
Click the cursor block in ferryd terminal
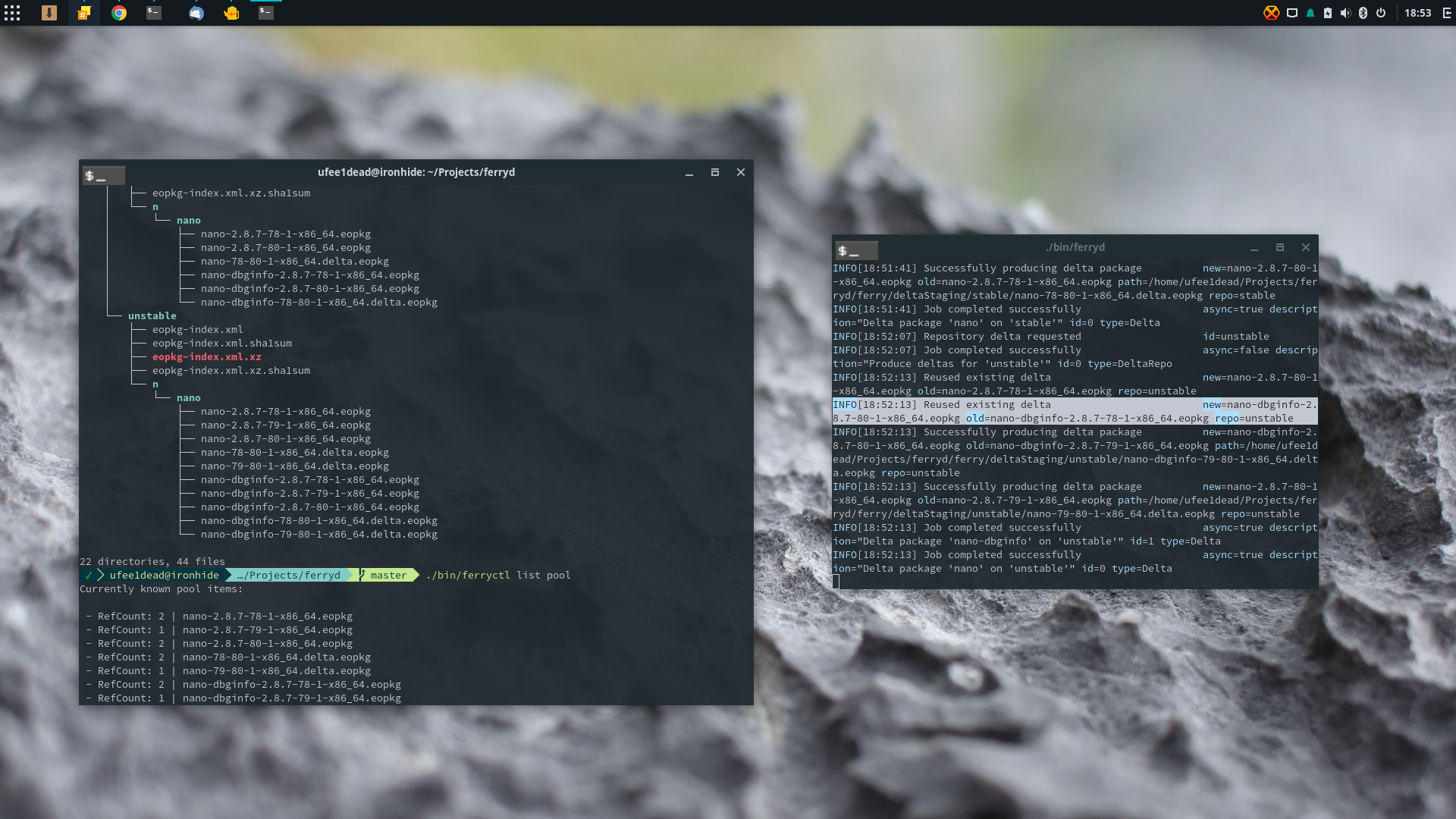click(836, 582)
